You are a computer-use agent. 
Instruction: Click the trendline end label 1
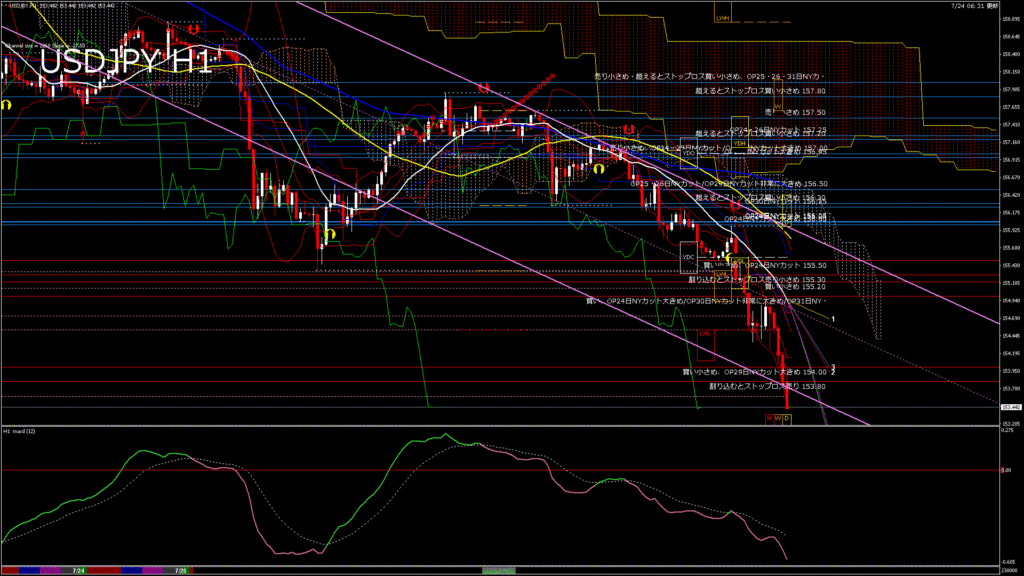[833, 319]
